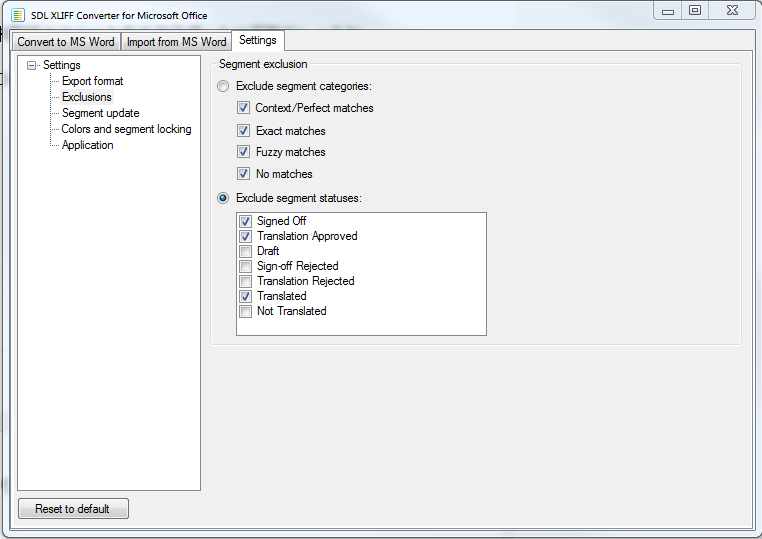Uncheck Context/Perfect matches checkbox
762x539 pixels.
243,108
